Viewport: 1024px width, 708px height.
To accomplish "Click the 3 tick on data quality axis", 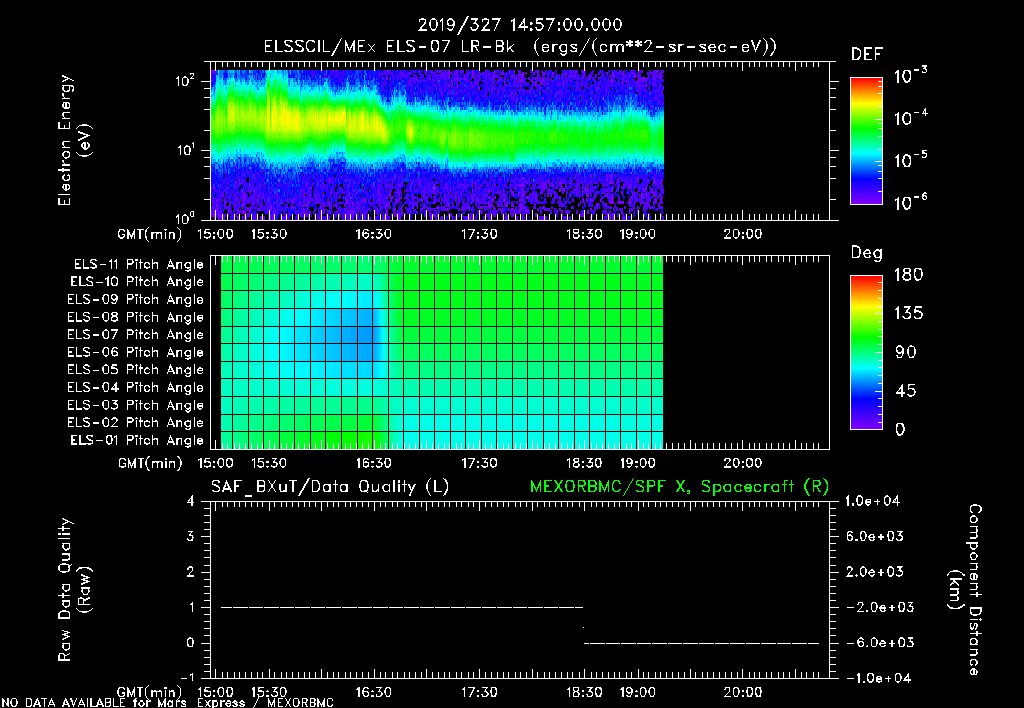I will [x=191, y=536].
